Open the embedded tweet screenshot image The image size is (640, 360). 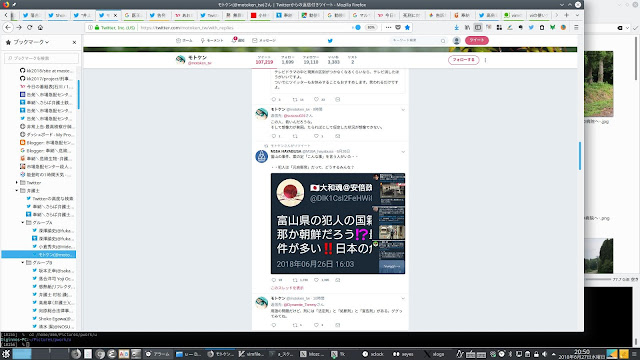338,223
